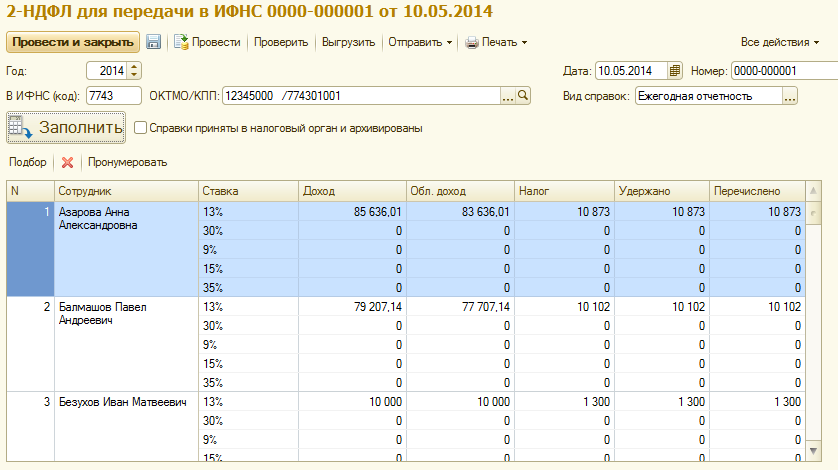838x470 pixels.
Task: Click the Обл. доход column header
Action: (x=460, y=191)
